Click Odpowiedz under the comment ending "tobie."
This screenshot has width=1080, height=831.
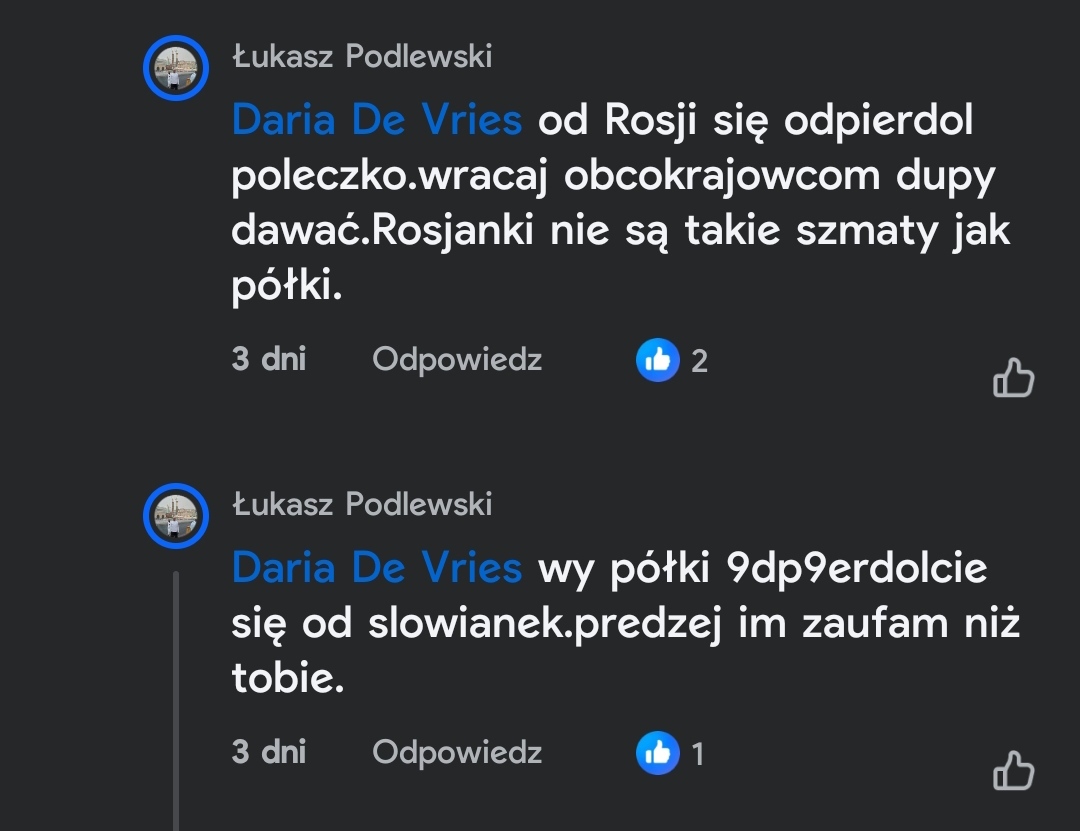[x=457, y=752]
